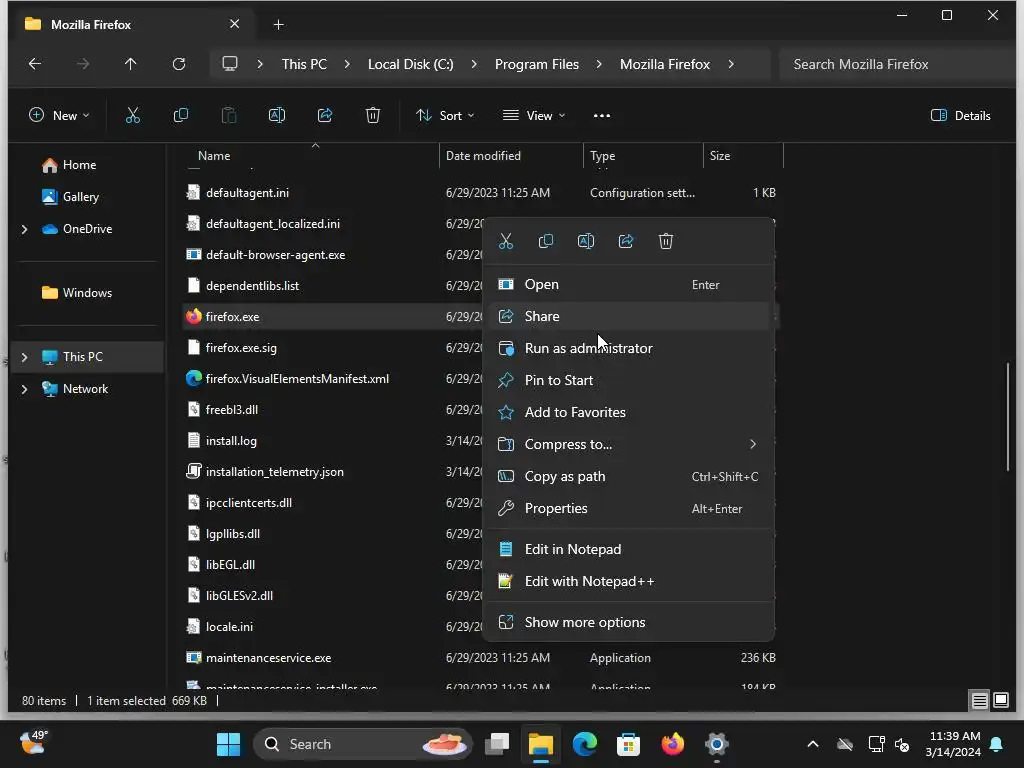Toggle the Details pane
This screenshot has width=1024, height=768.
pyautogui.click(x=961, y=116)
